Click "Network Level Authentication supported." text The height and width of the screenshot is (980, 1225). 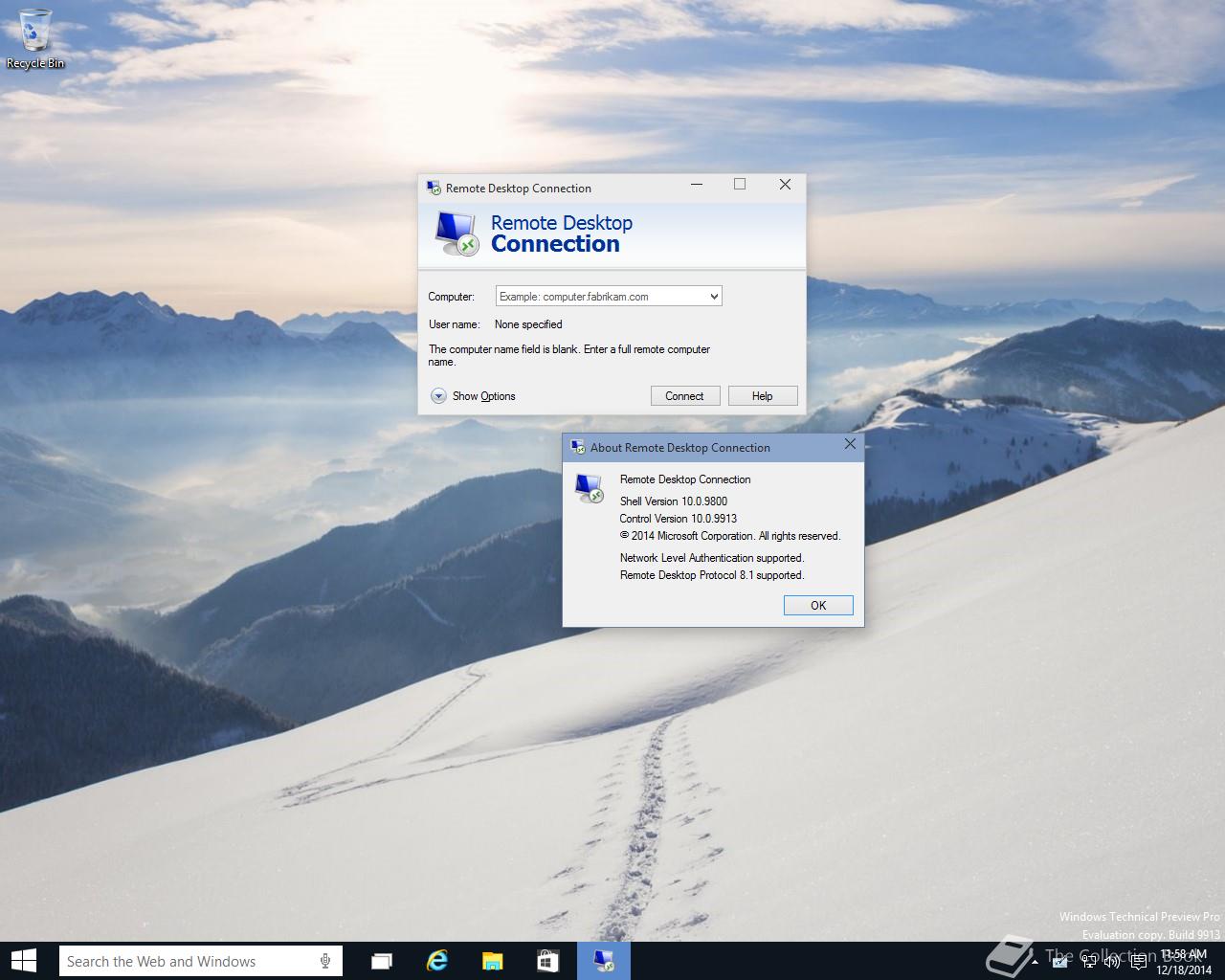[712, 558]
